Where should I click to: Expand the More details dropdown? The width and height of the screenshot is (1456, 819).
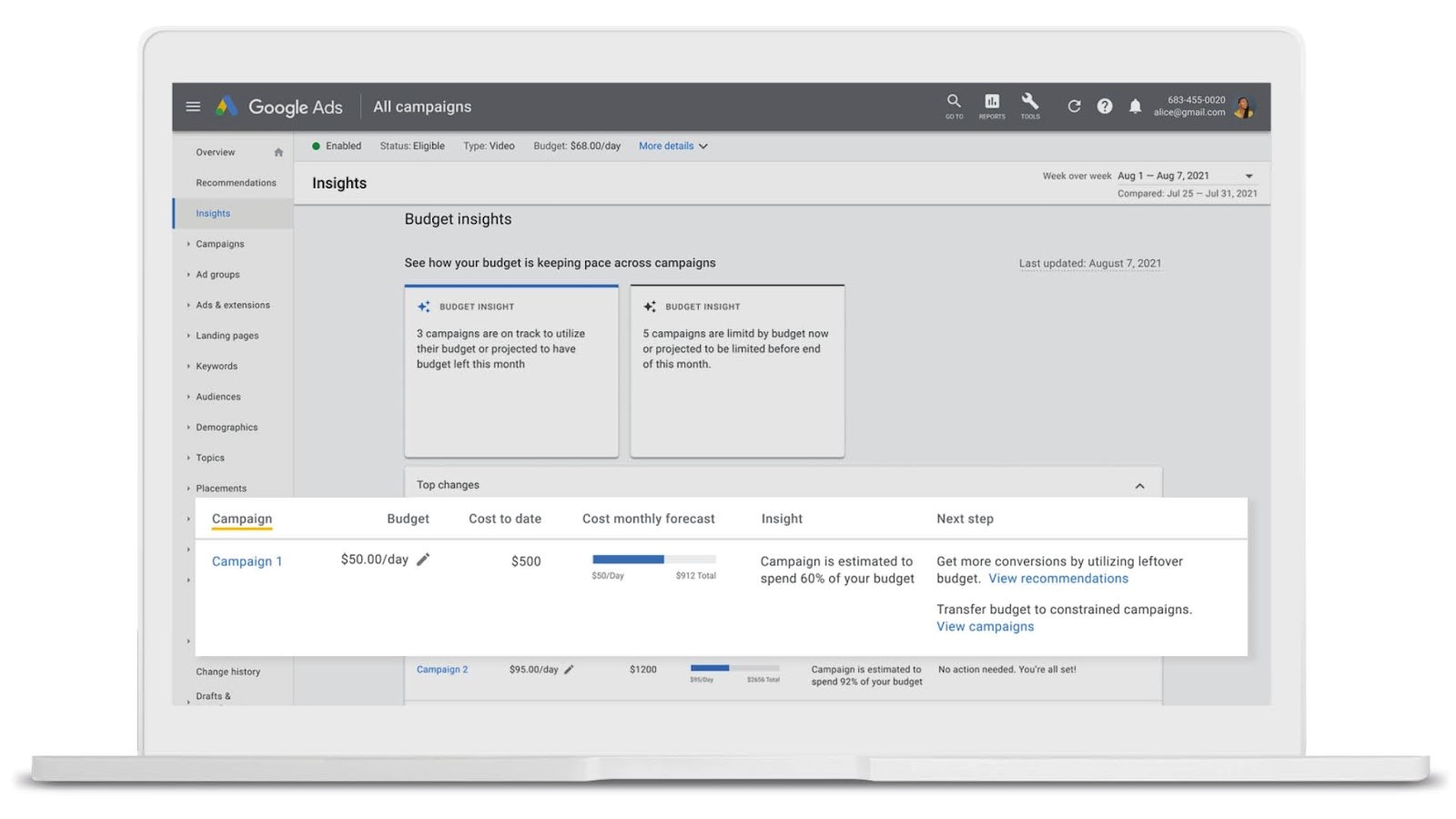pos(672,146)
